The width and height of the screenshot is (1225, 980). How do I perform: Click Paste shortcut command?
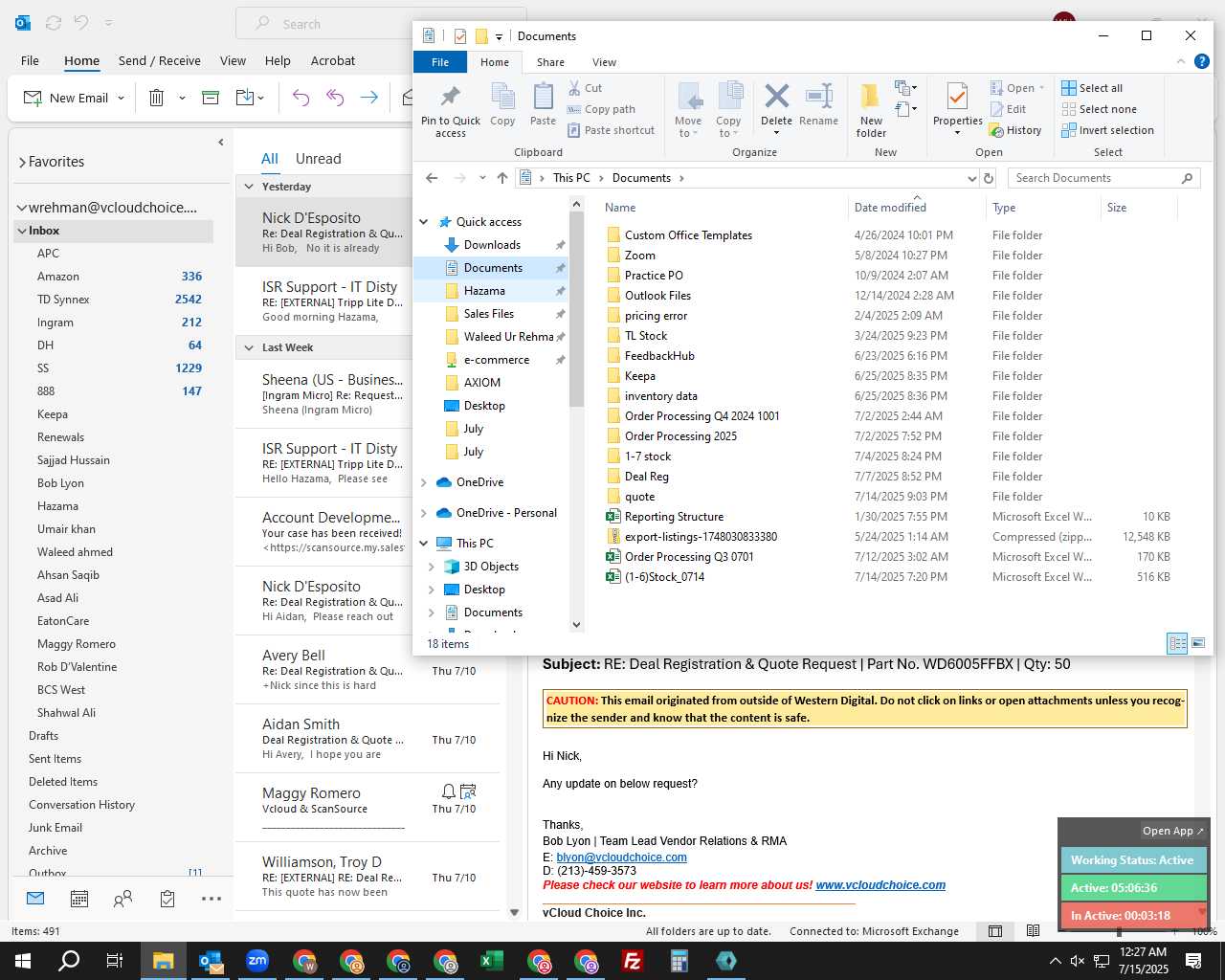[x=611, y=130]
